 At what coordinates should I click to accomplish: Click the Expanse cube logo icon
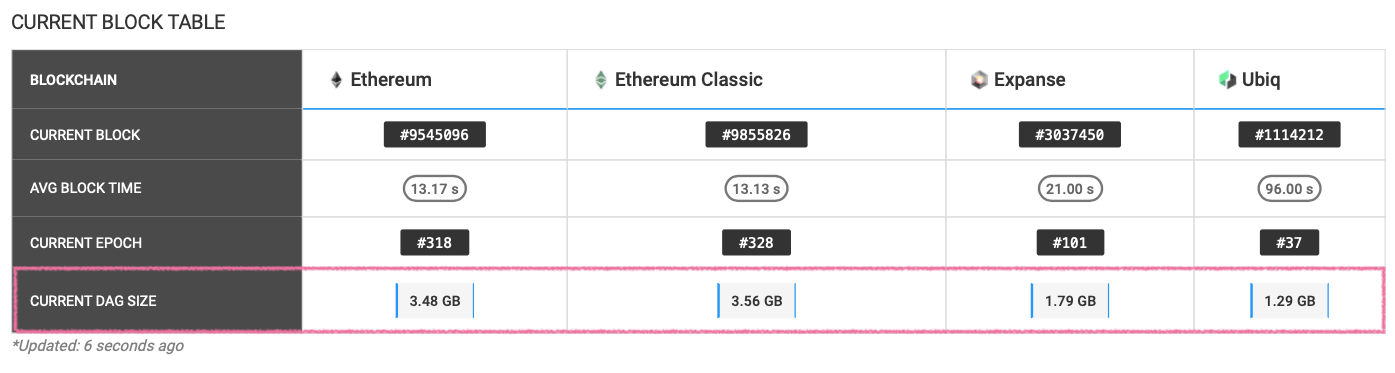coord(979,80)
